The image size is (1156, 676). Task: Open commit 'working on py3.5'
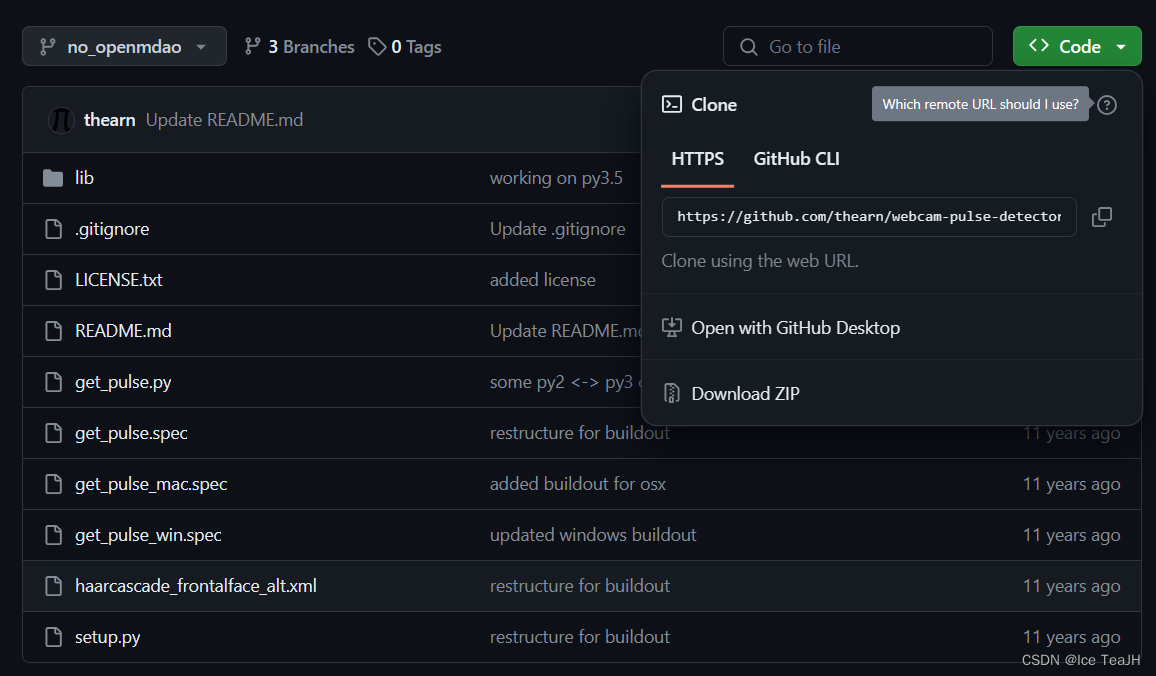(556, 178)
